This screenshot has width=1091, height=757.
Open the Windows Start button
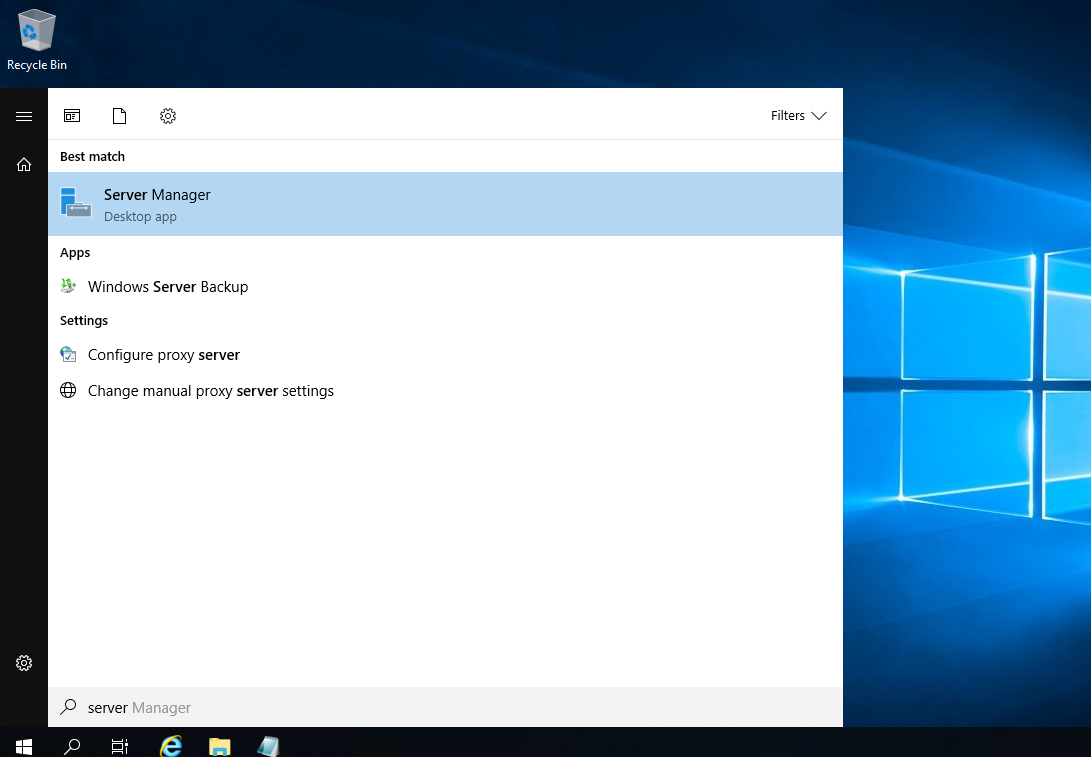[x=24, y=747]
